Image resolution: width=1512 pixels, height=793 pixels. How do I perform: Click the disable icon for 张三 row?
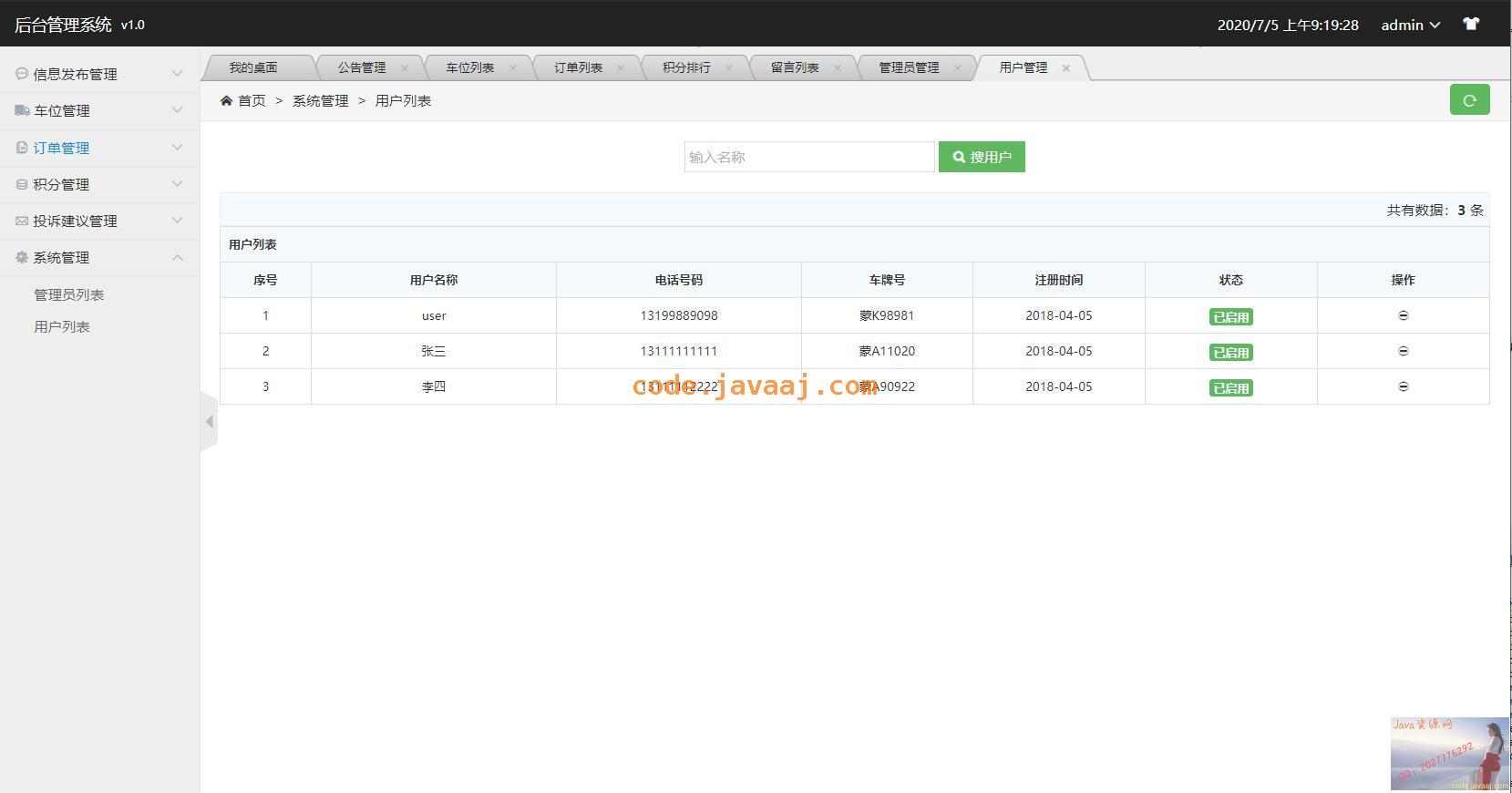[1404, 351]
